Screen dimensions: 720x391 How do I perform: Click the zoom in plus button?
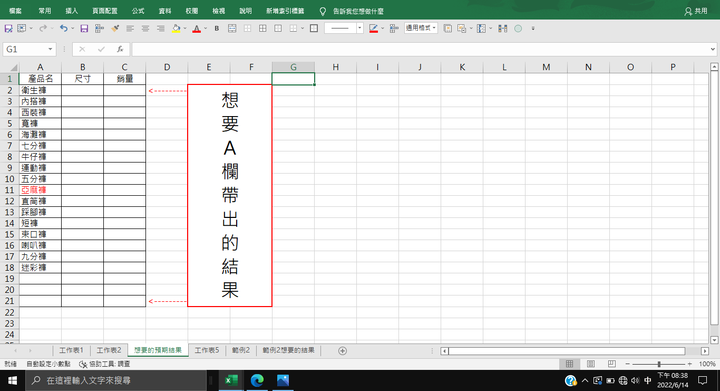tap(690, 364)
